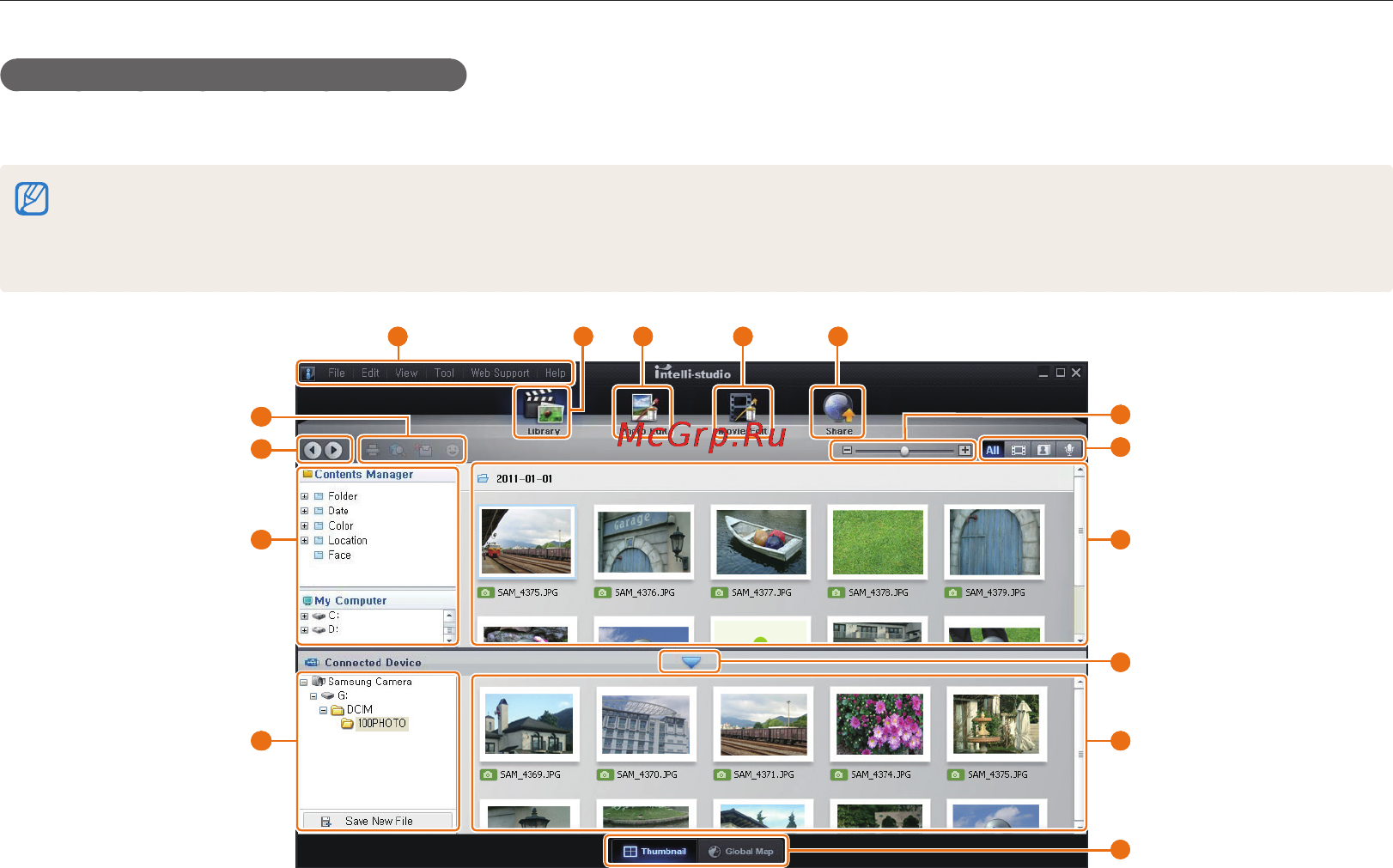
Task: Click the Connected Device header icon
Action: (x=312, y=663)
